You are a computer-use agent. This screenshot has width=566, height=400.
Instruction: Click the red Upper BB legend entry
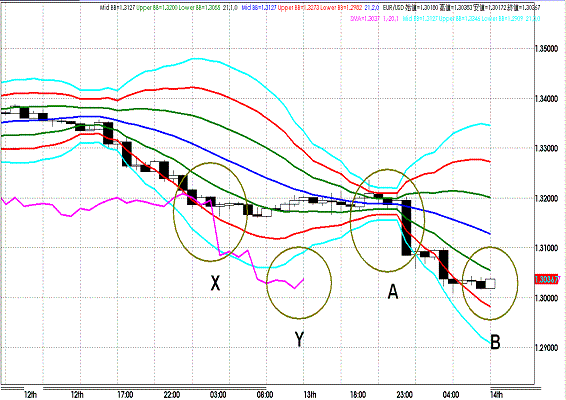(x=299, y=7)
